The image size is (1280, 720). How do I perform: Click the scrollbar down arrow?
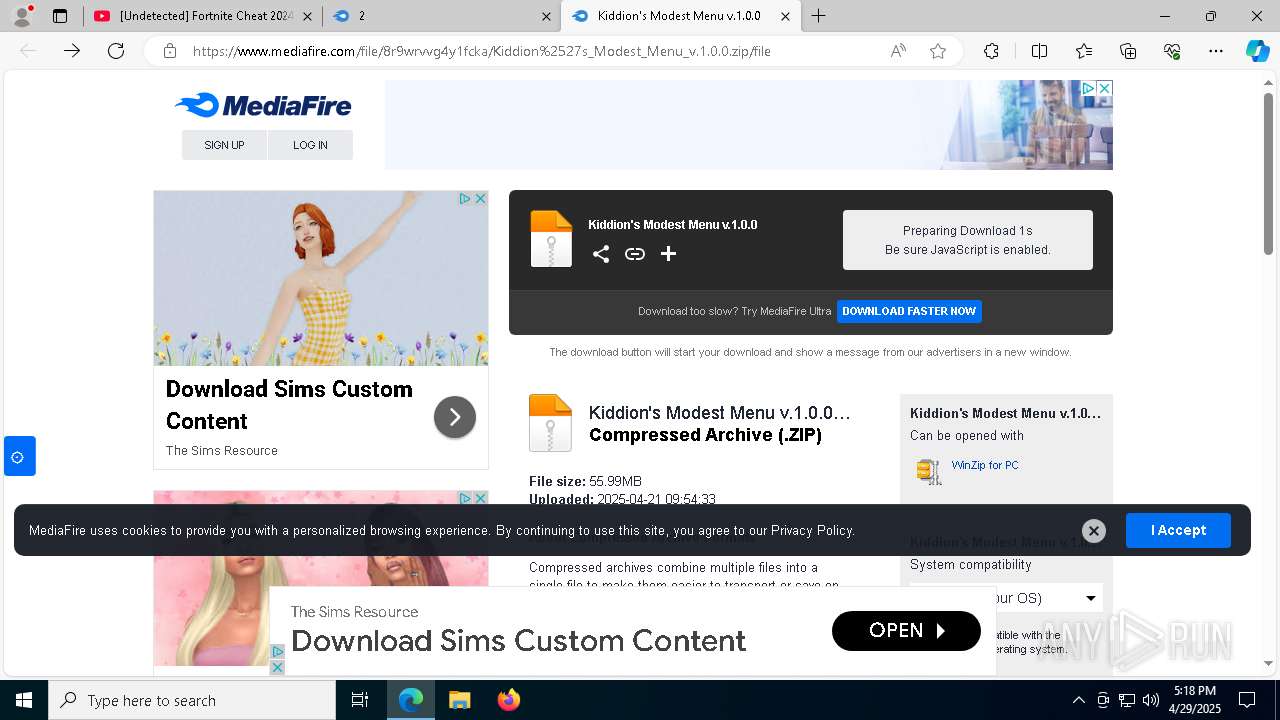1268,662
